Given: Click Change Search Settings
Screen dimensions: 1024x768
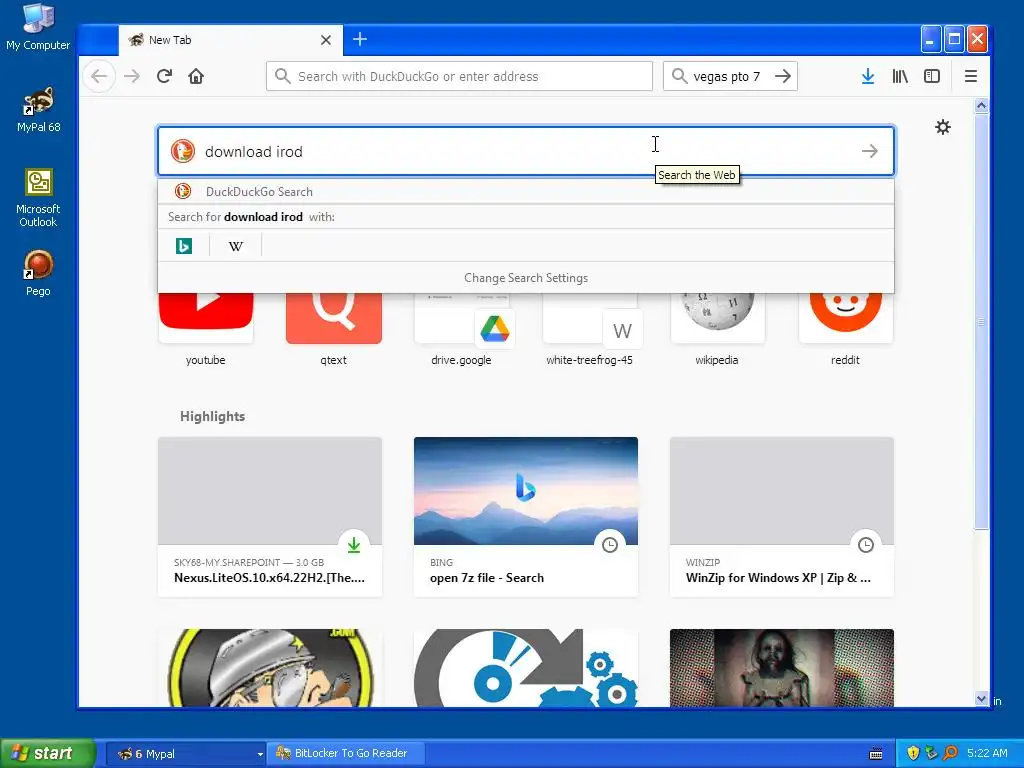Looking at the screenshot, I should click(526, 278).
